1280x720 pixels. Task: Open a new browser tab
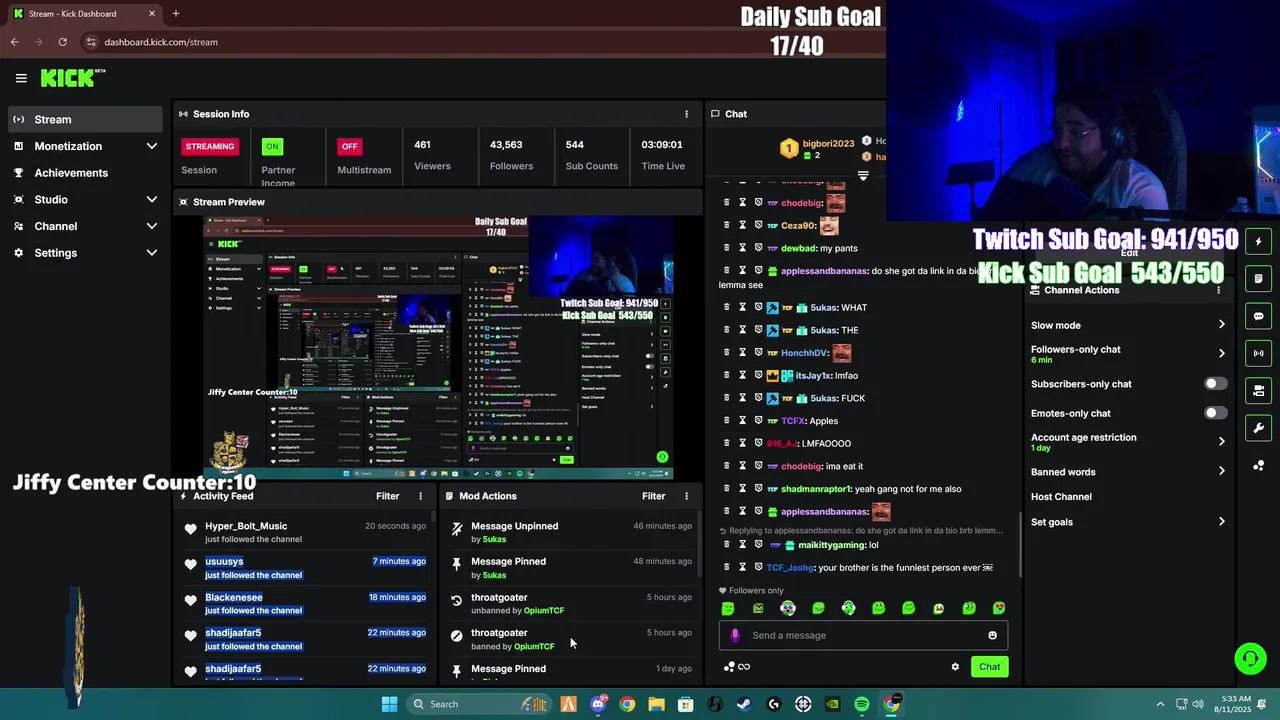[175, 13]
